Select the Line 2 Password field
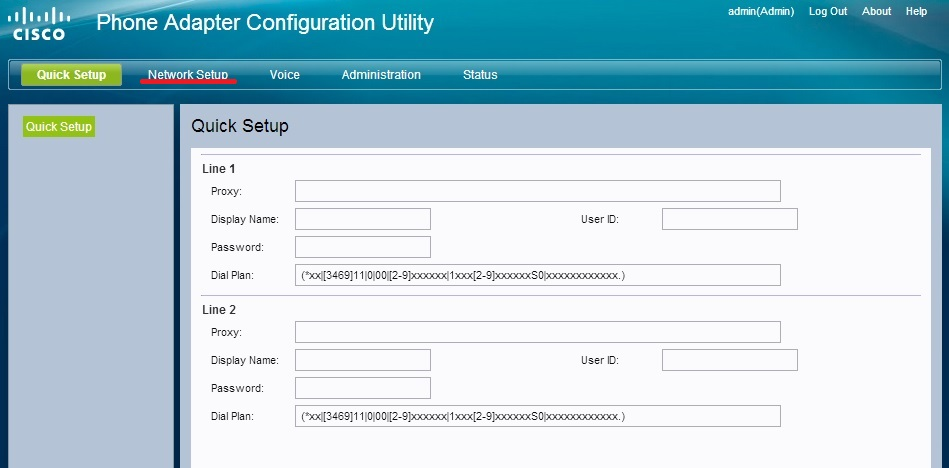949x468 pixels. (363, 388)
